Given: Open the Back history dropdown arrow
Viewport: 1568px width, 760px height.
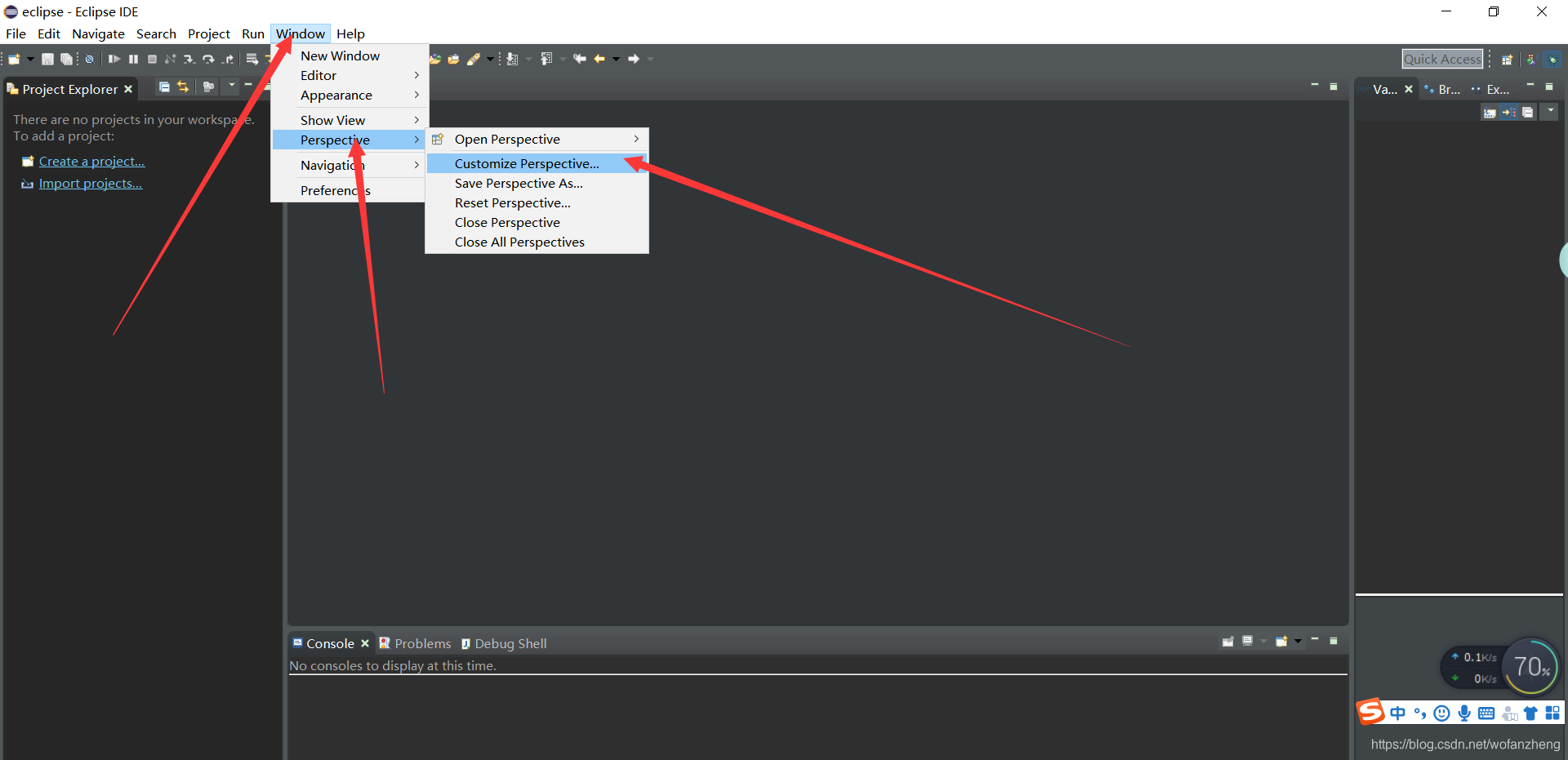Looking at the screenshot, I should pos(616,59).
